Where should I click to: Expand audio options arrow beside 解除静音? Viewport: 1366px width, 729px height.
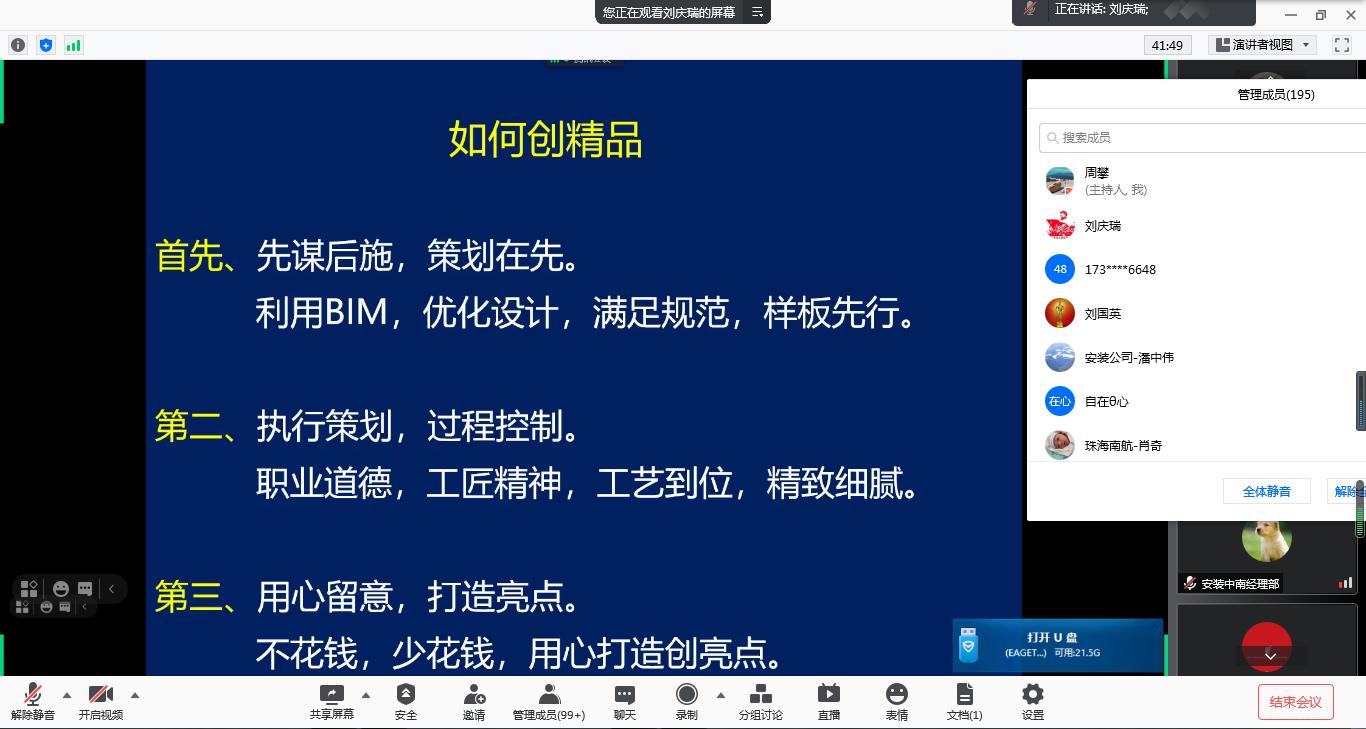(67, 695)
